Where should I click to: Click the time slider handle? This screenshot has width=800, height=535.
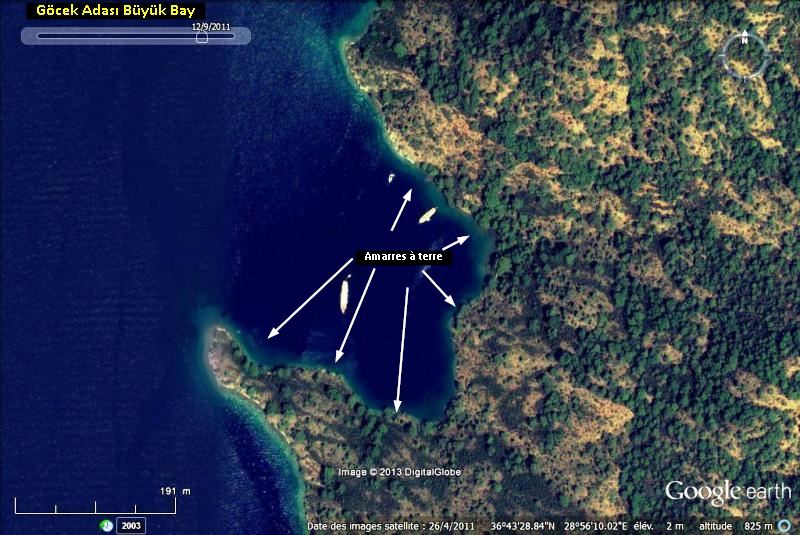click(x=202, y=37)
